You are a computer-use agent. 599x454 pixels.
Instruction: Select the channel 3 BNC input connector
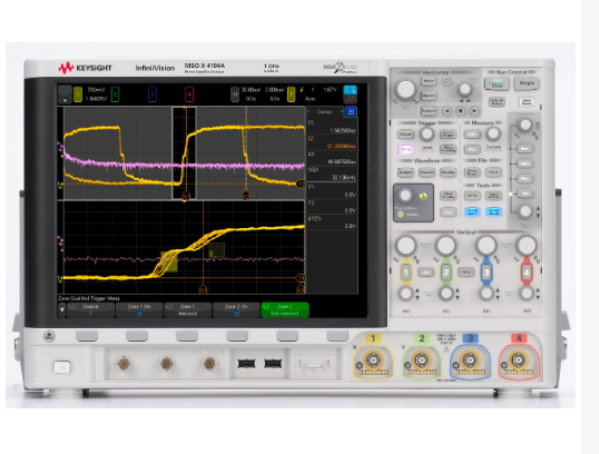(x=469, y=360)
